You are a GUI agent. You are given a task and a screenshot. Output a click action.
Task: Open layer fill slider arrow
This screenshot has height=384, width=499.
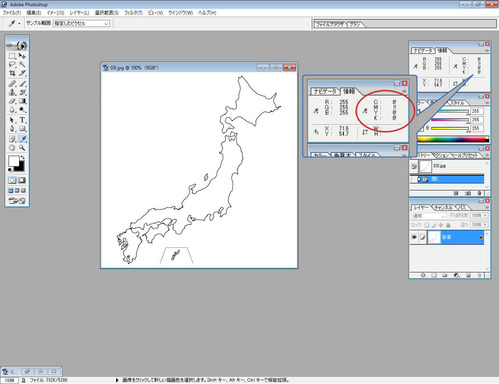[x=485, y=225]
